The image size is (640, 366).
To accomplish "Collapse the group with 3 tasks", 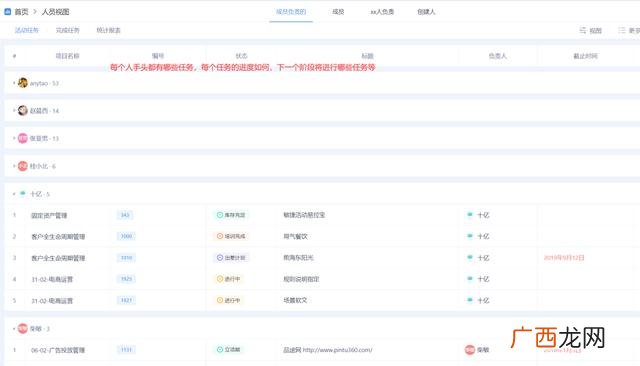I will pyautogui.click(x=14, y=328).
